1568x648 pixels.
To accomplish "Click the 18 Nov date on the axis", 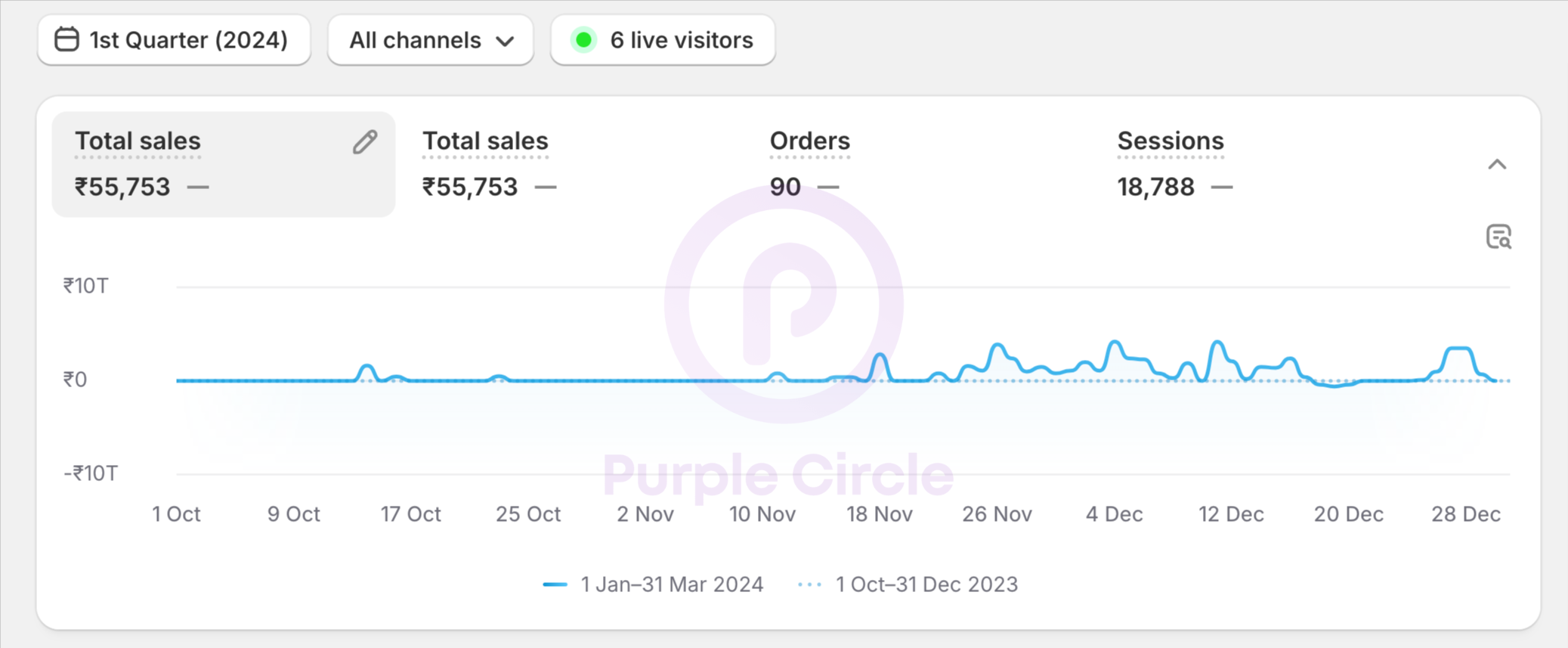I will click(879, 514).
